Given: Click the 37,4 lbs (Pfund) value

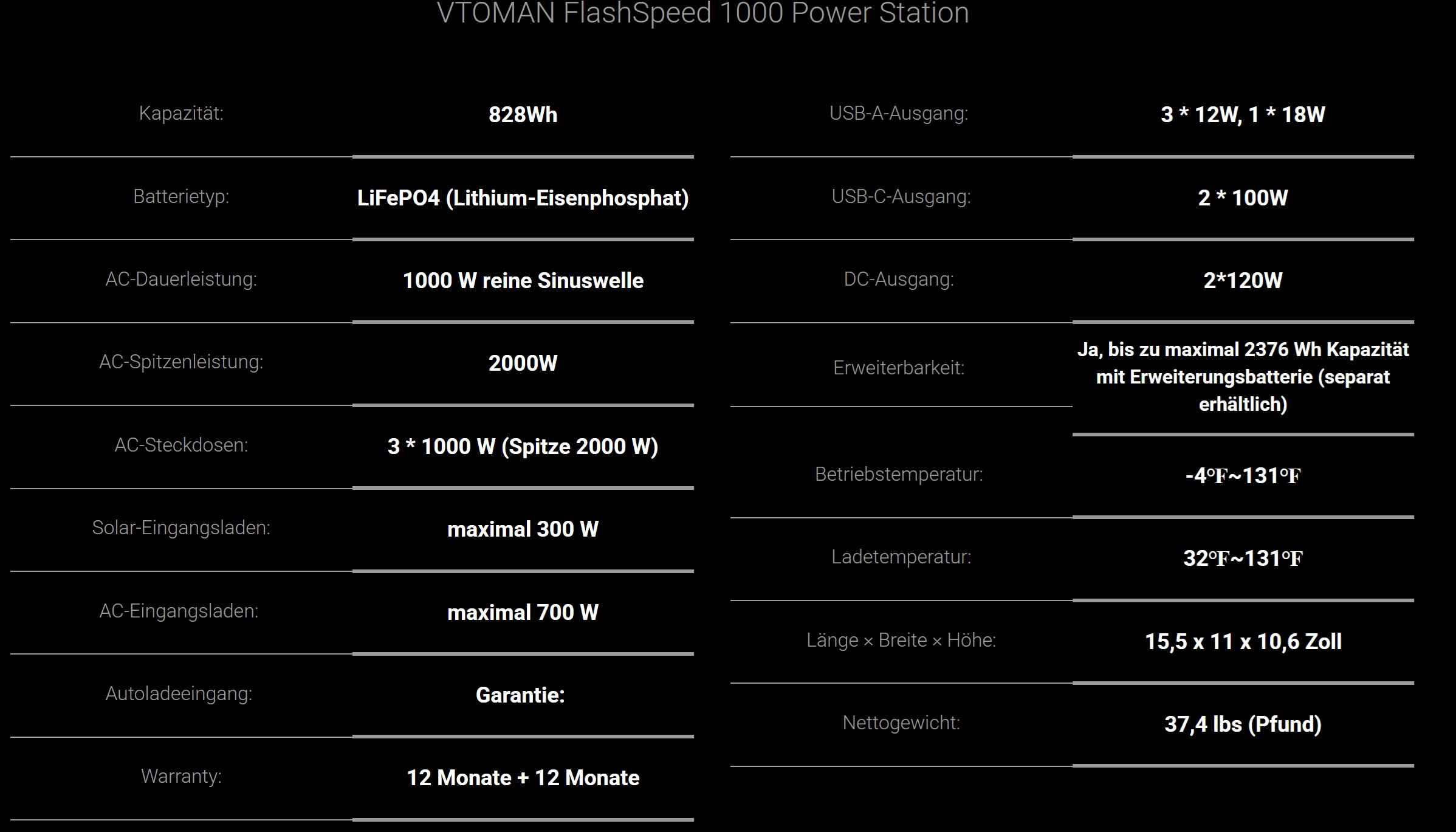Looking at the screenshot, I should pos(1243,724).
